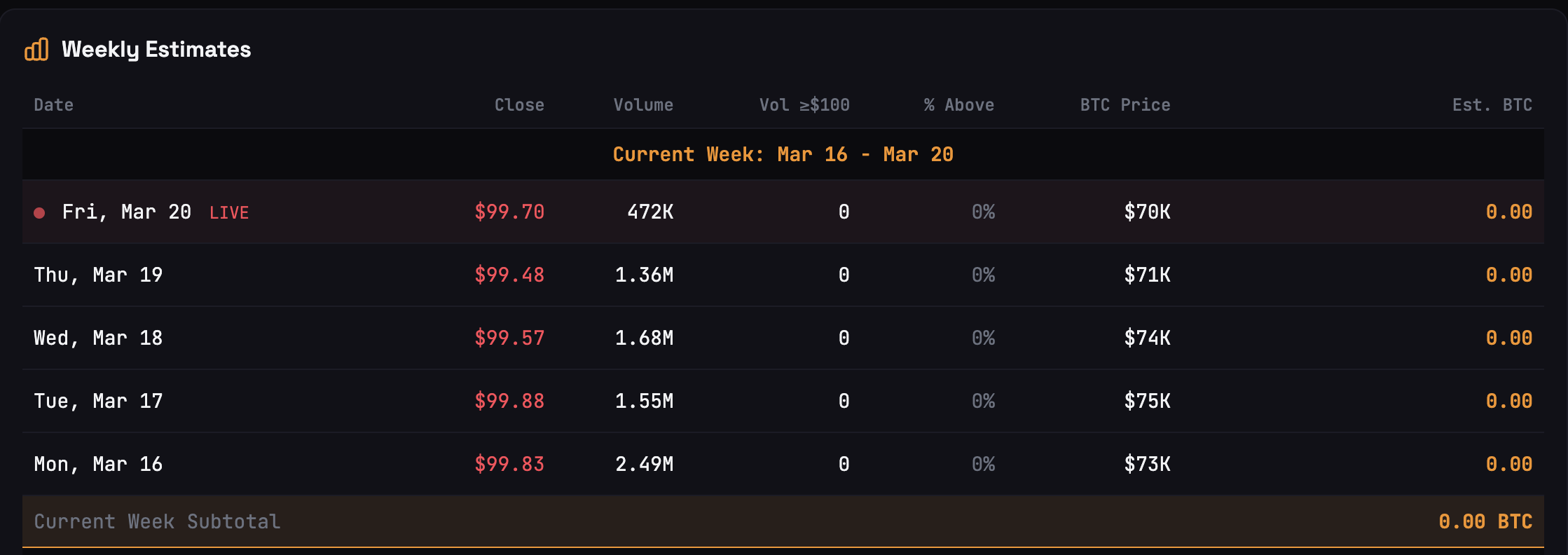Click the Date column header
The width and height of the screenshot is (1568, 555).
[53, 105]
